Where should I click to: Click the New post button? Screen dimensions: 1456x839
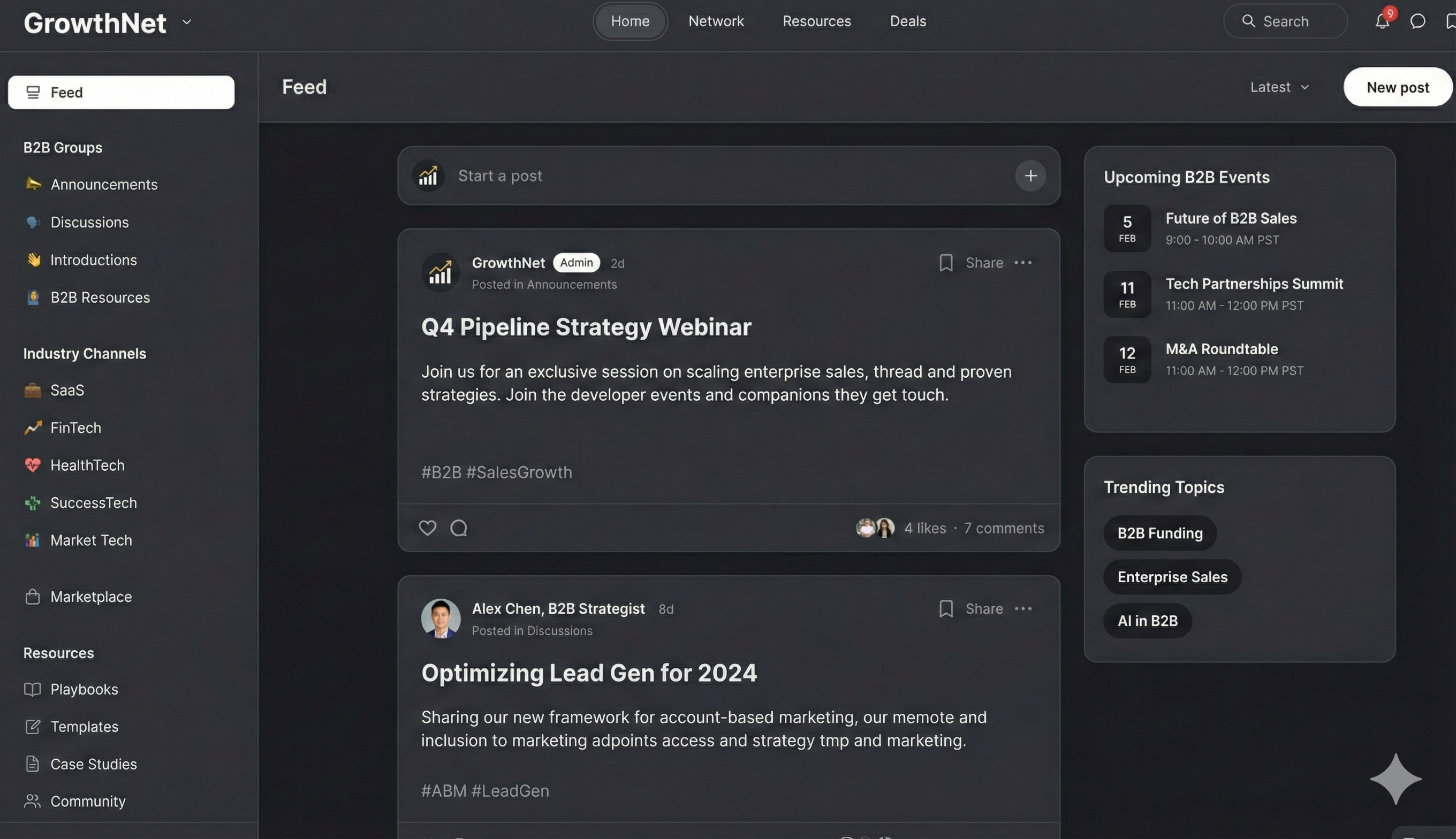click(x=1397, y=87)
